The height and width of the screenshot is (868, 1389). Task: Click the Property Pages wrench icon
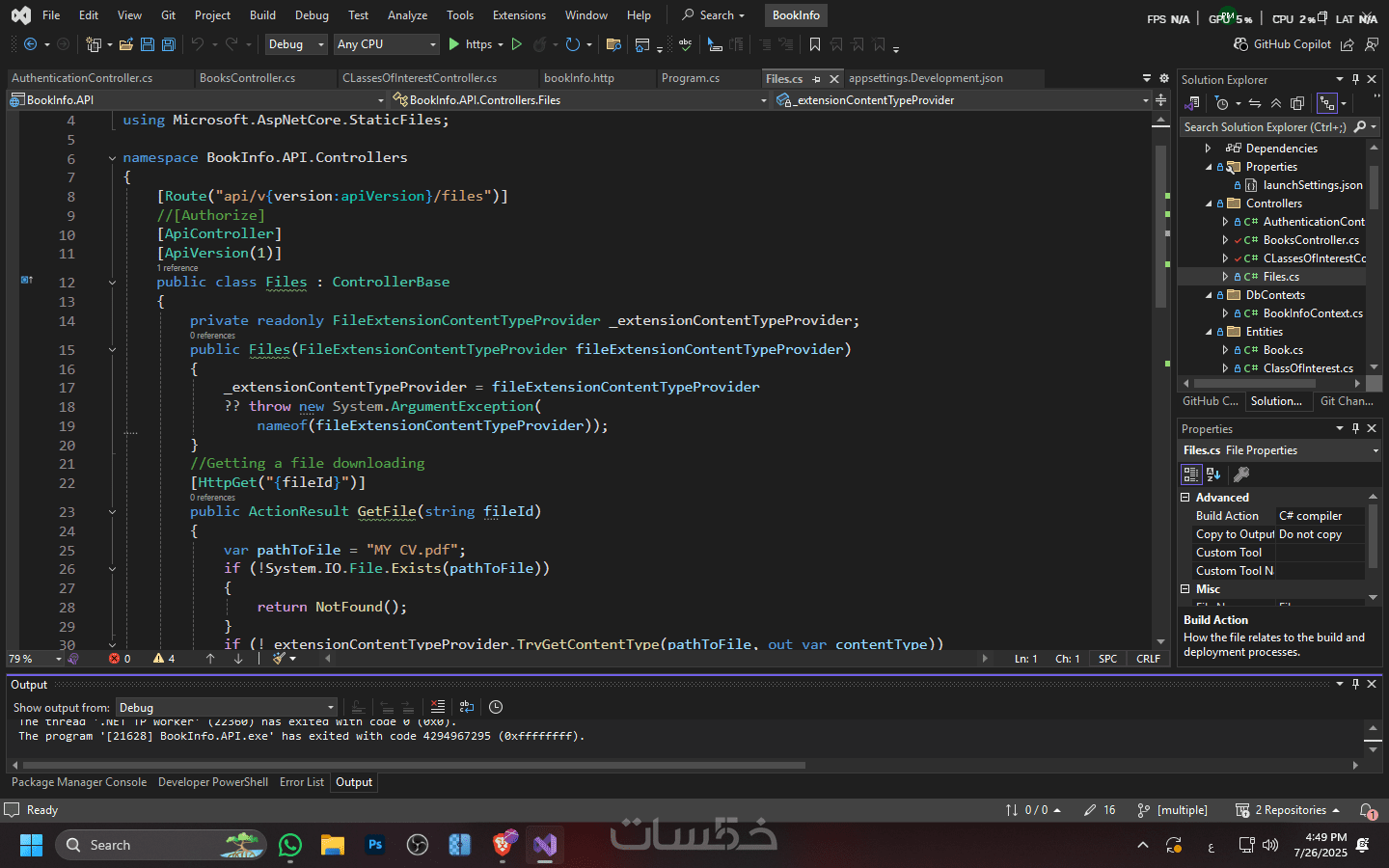(x=1241, y=475)
